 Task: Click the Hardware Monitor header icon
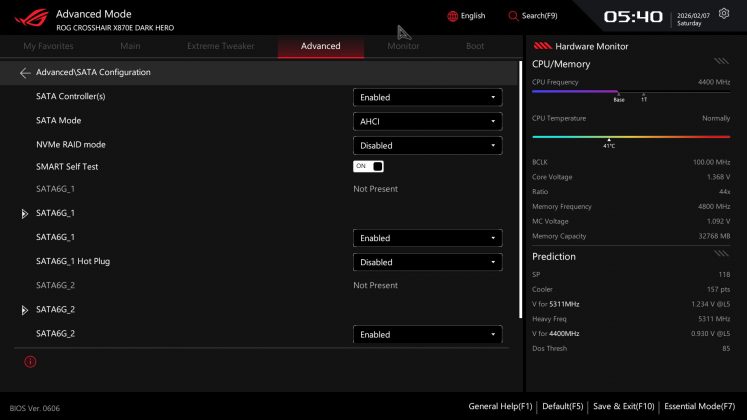pos(545,46)
